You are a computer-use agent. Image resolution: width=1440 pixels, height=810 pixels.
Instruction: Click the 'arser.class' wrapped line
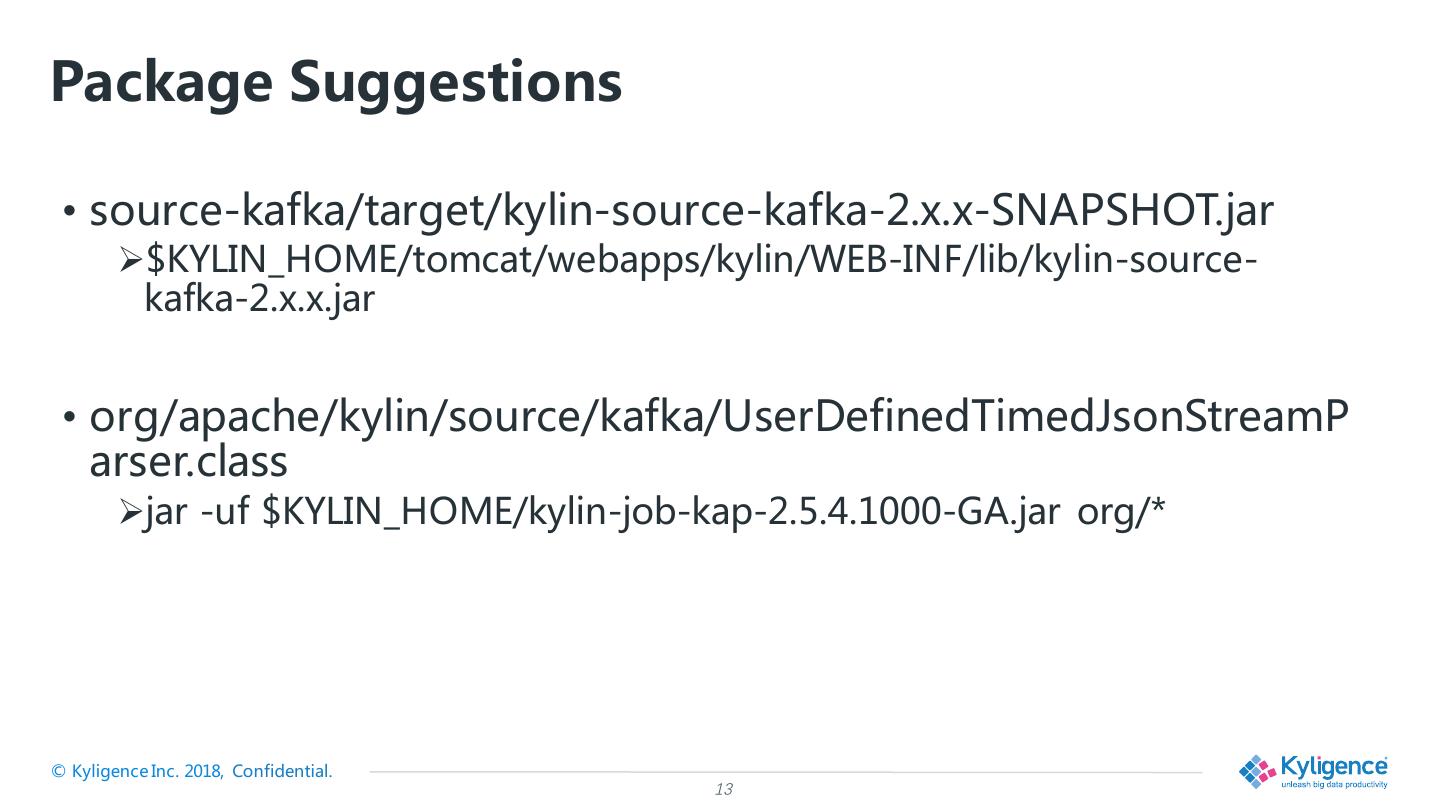pyautogui.click(x=189, y=461)
